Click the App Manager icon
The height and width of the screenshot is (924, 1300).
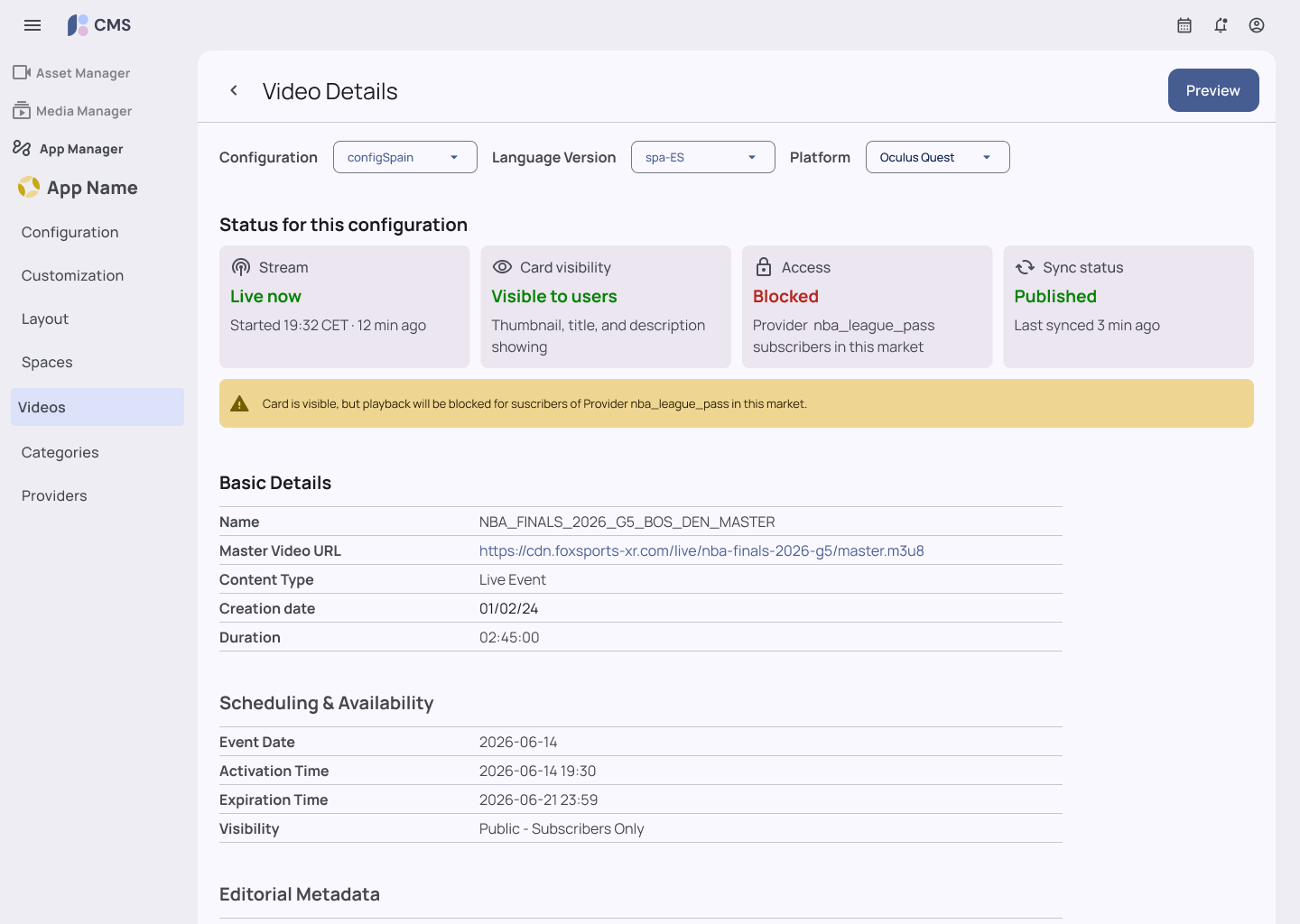click(x=22, y=148)
